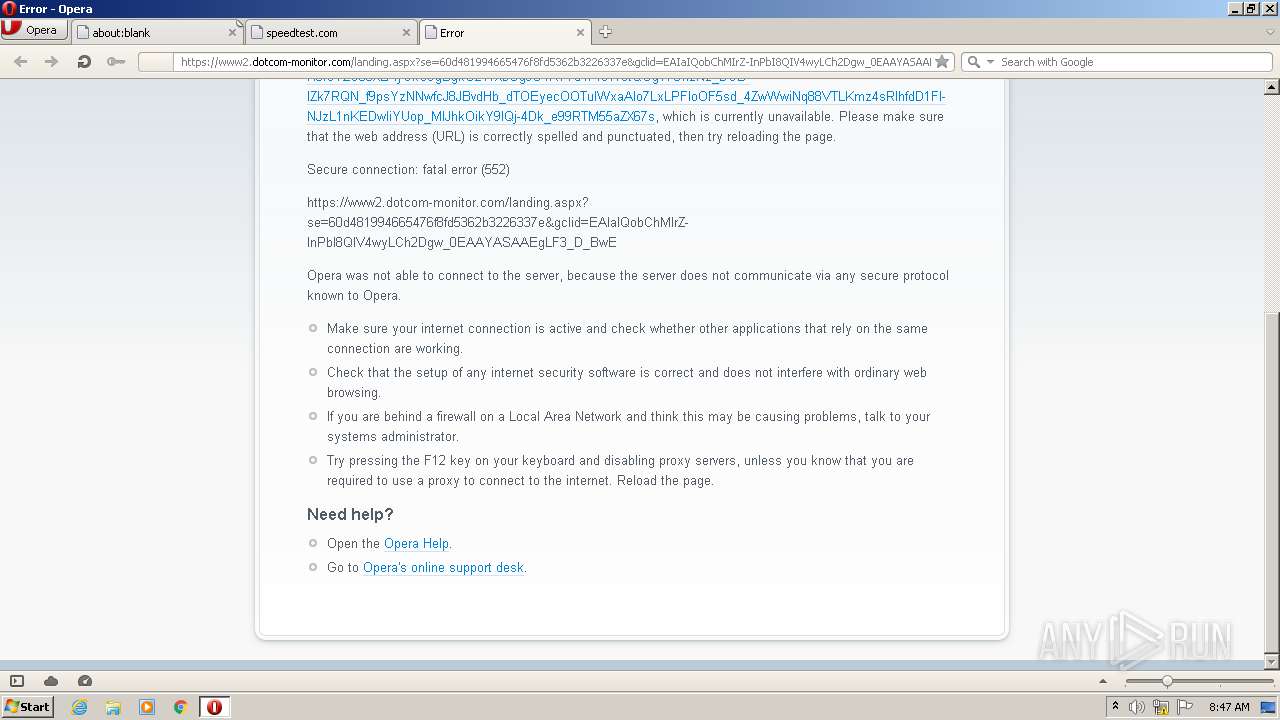The width and height of the screenshot is (1280, 720).
Task: Focus the URL address field
Action: [x=555, y=62]
